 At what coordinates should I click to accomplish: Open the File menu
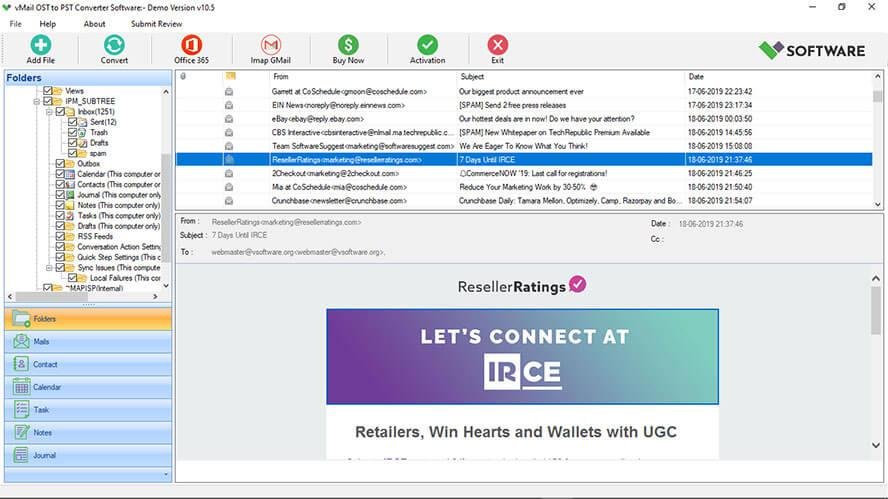(15, 24)
